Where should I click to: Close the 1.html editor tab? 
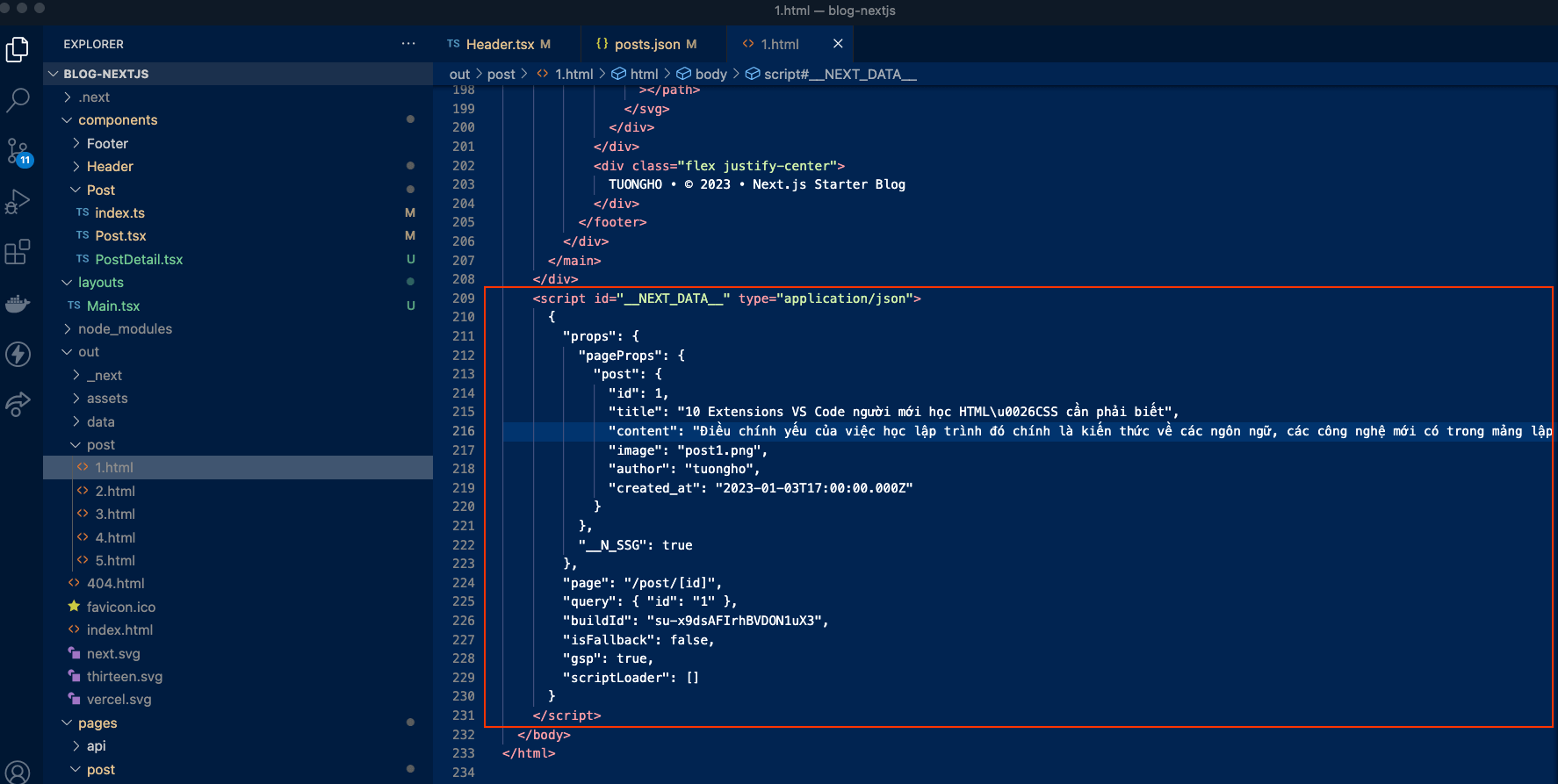[838, 44]
